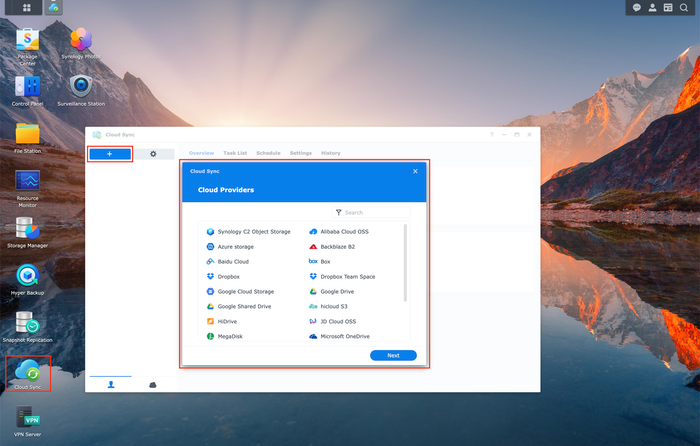Open the Control Panel desktop icon
700x446 pixels.
click(27, 87)
